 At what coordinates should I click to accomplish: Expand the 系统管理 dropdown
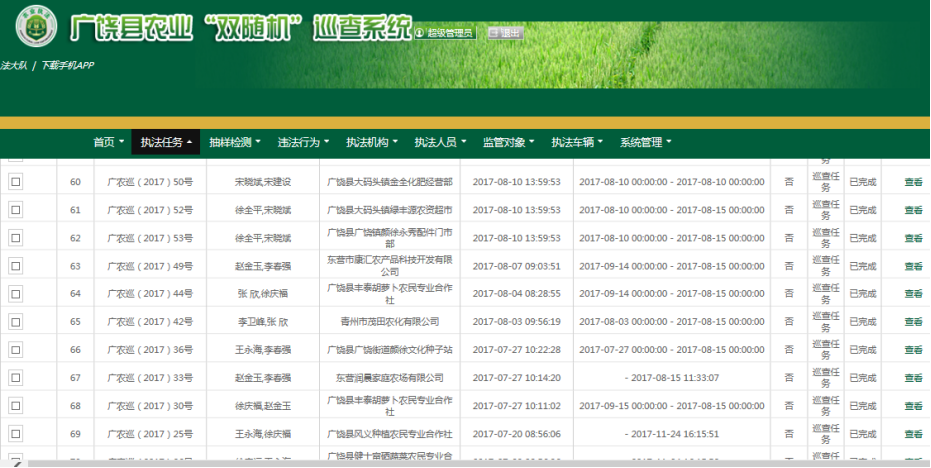coord(645,142)
